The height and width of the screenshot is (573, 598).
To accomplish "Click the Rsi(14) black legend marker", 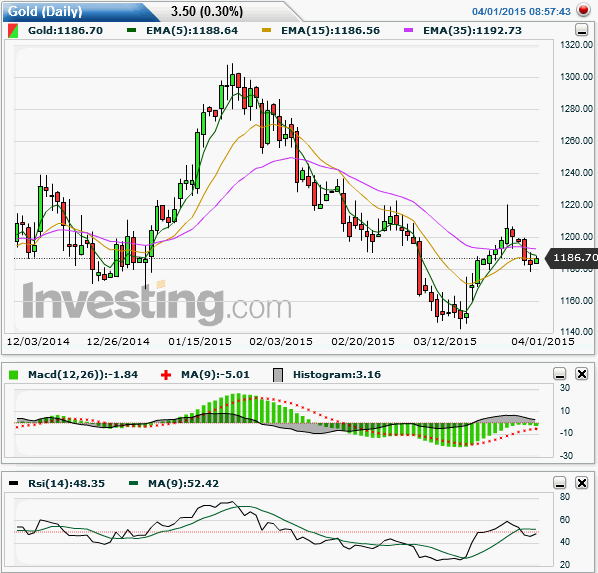I will 13,483.
